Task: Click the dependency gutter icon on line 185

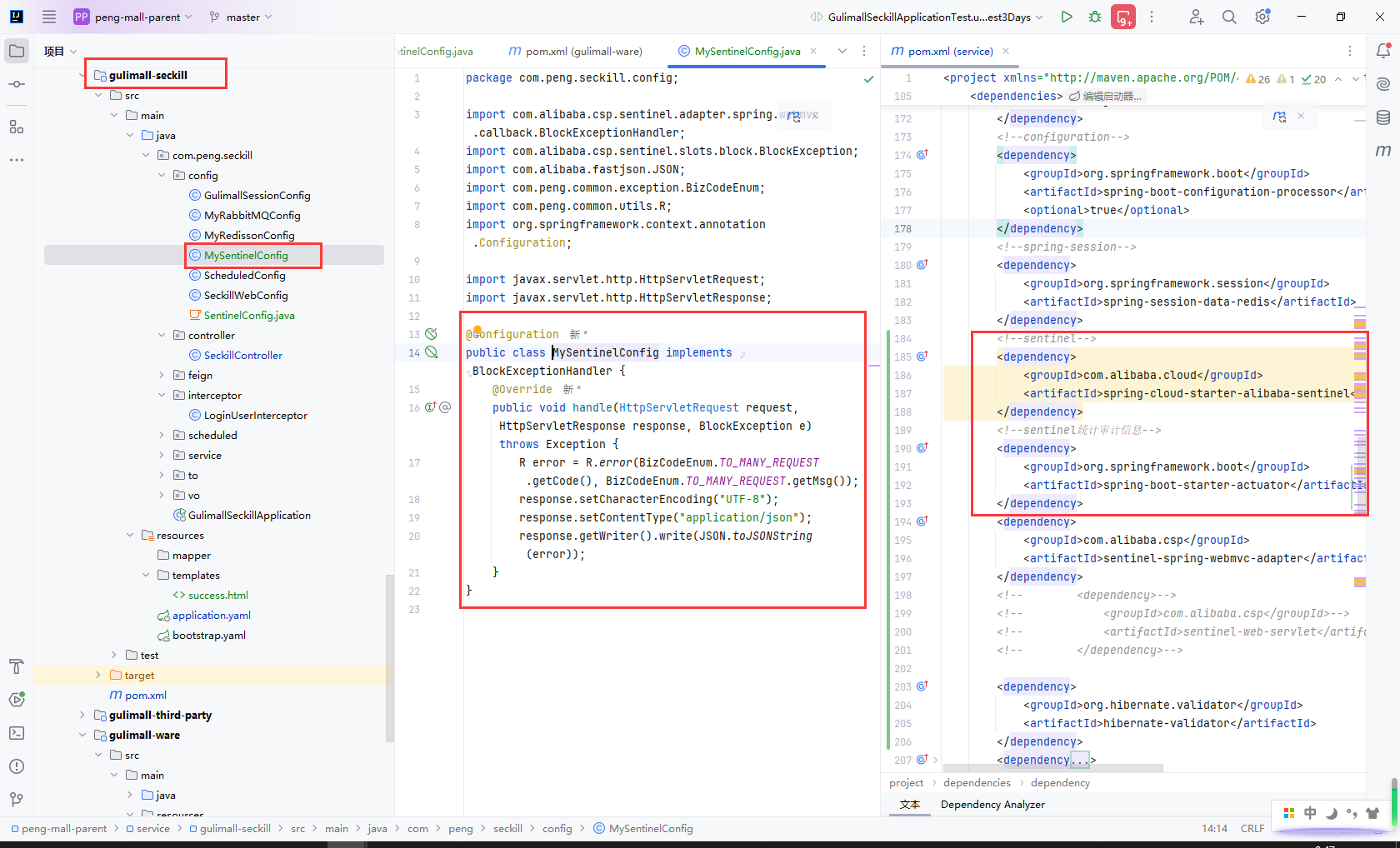Action: (922, 356)
